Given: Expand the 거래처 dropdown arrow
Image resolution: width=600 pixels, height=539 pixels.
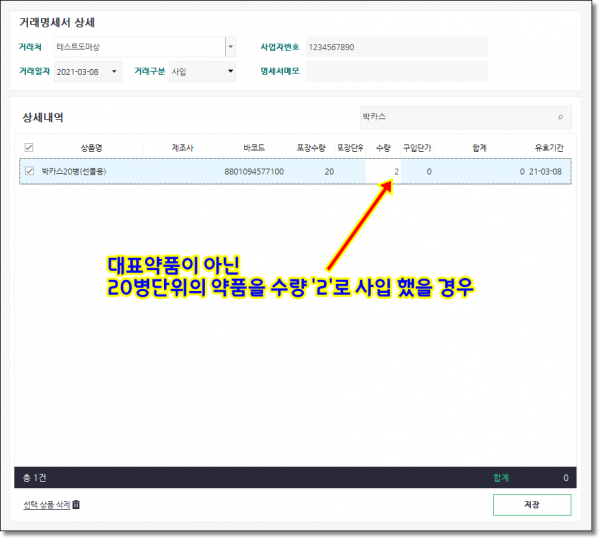Looking at the screenshot, I should click(230, 47).
